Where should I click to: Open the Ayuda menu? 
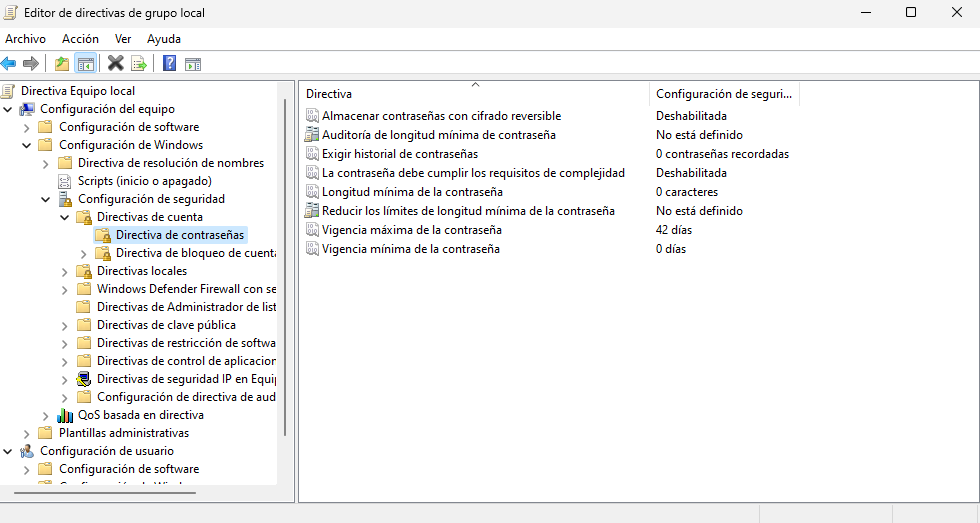click(x=164, y=39)
